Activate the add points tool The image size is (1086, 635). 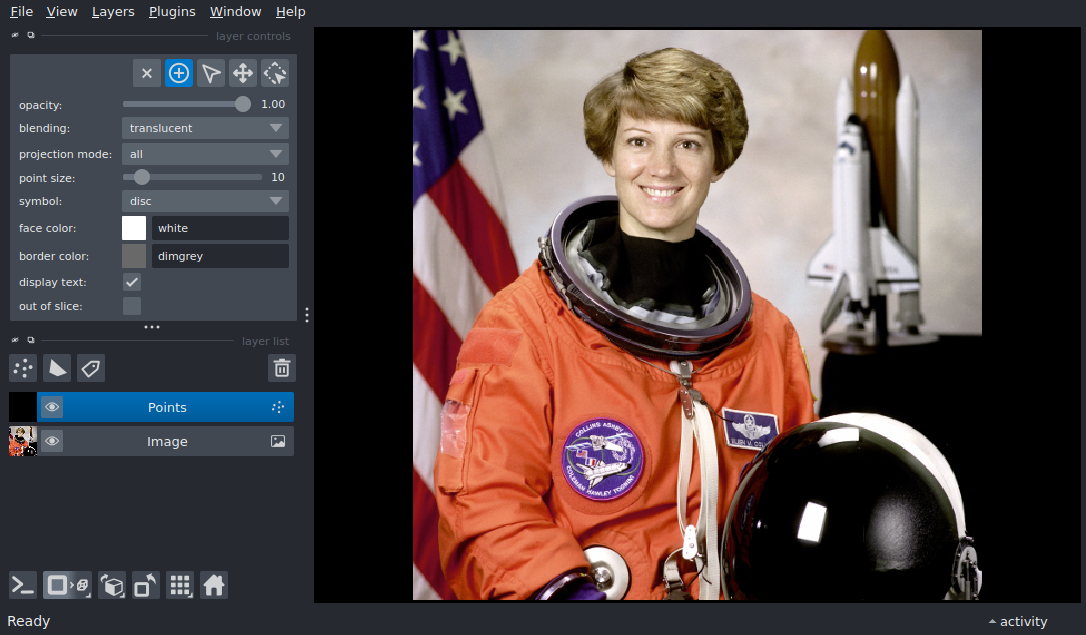(x=179, y=73)
